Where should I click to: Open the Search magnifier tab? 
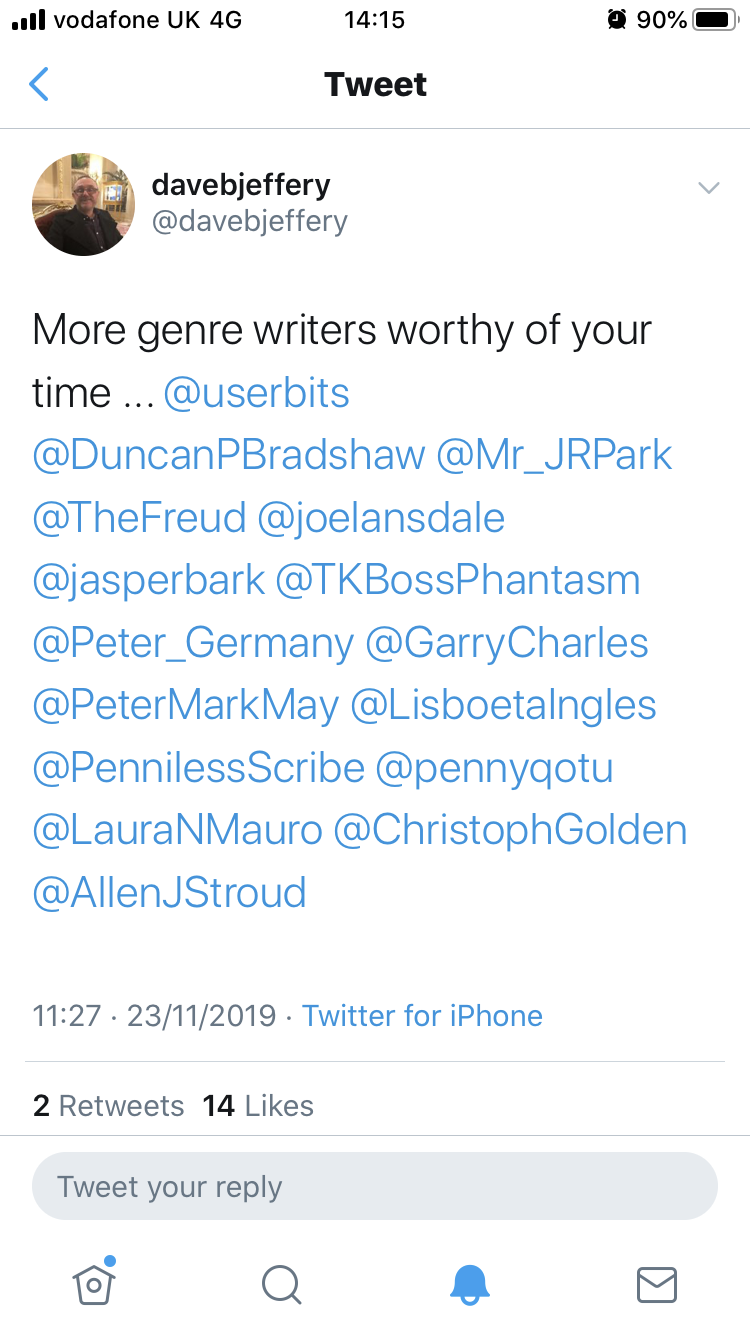click(x=281, y=1284)
